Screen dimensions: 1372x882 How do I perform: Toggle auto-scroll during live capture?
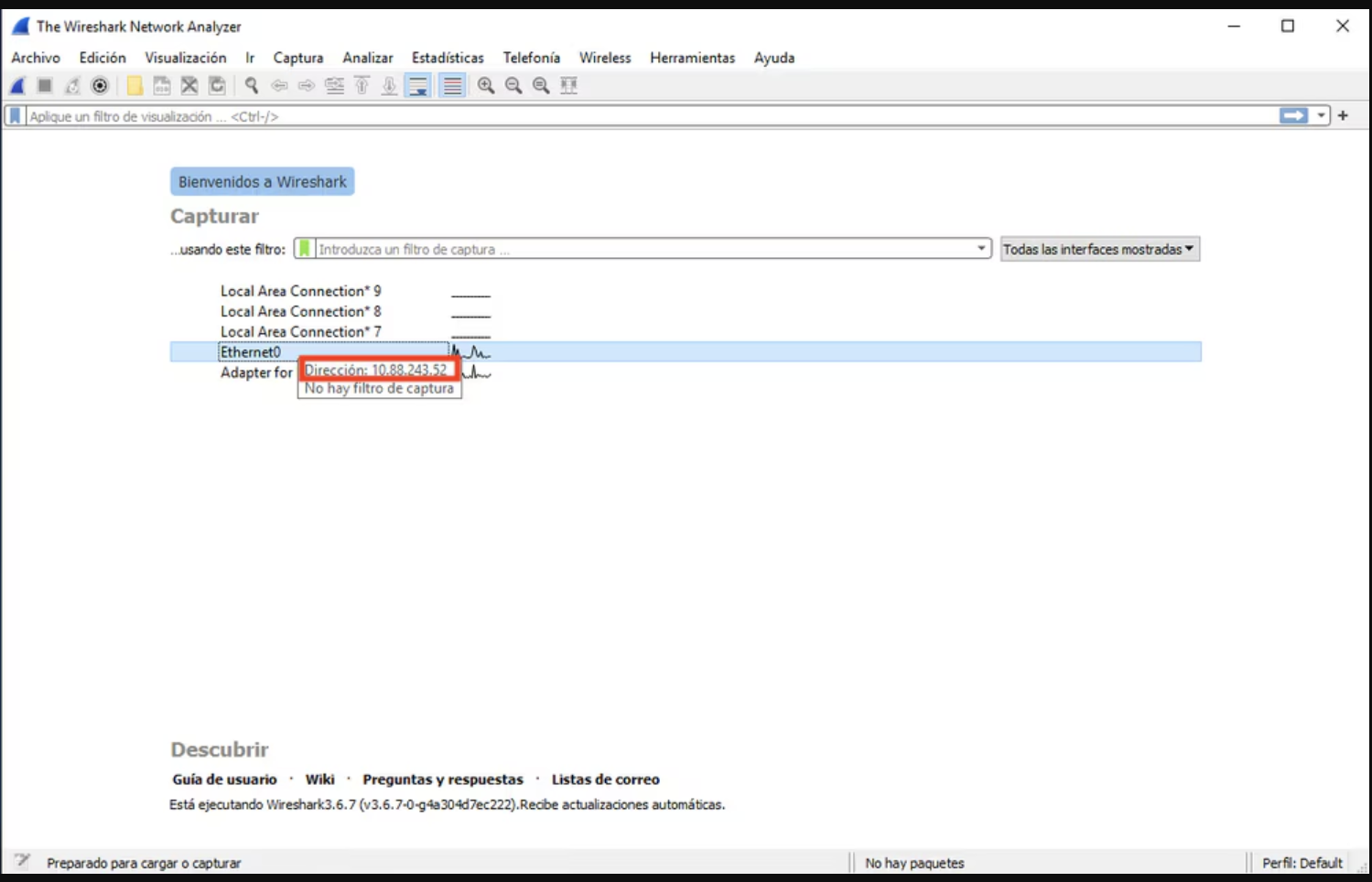[418, 86]
